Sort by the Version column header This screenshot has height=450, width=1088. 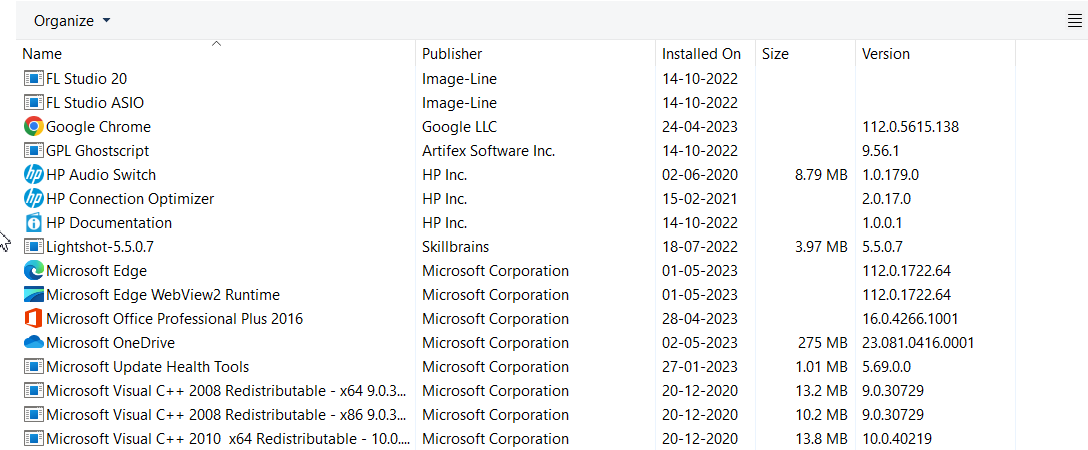(886, 54)
